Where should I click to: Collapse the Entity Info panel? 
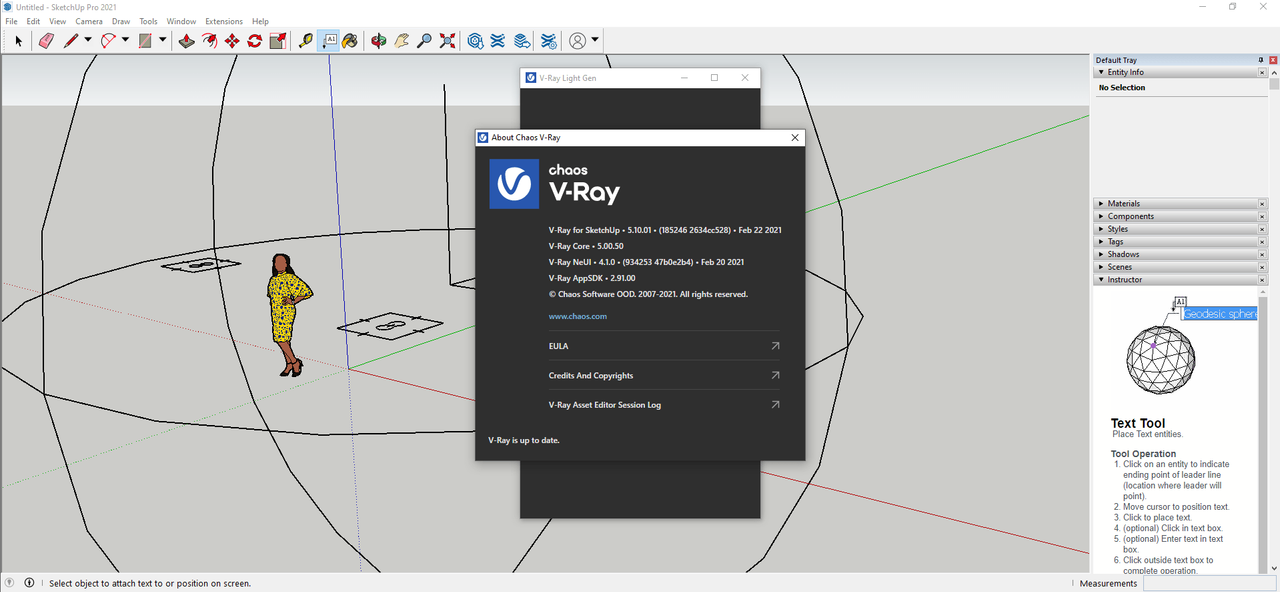point(1101,72)
